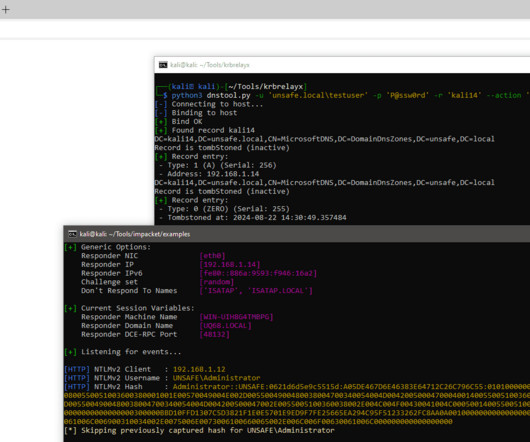Click Don't Respond To Names ISATAP value

click(x=256, y=291)
